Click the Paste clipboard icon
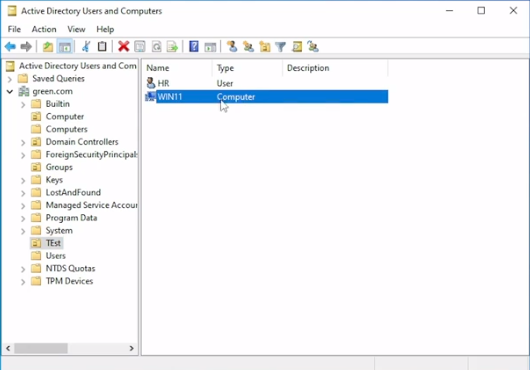The image size is (530, 370). (102, 46)
